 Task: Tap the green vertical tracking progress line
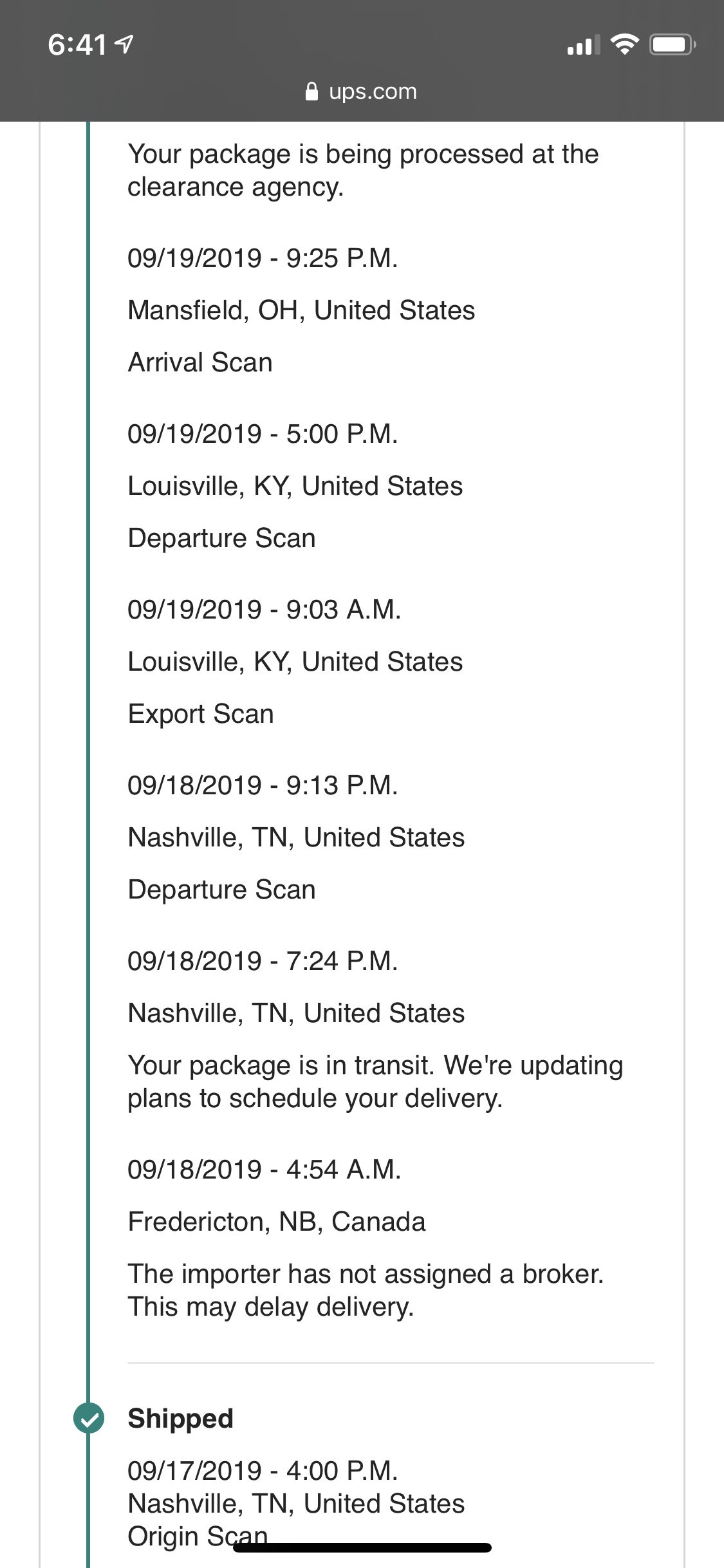pyautogui.click(x=89, y=708)
